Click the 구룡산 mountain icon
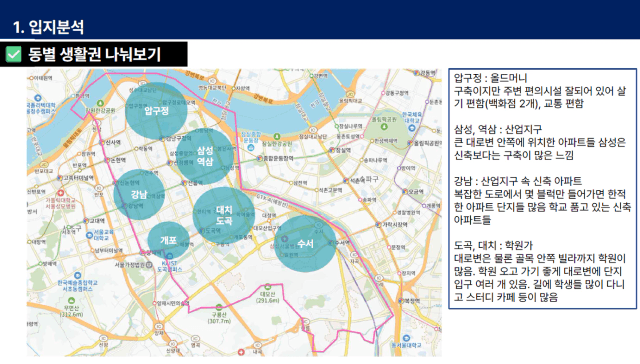640x364 pixels. click(x=219, y=307)
